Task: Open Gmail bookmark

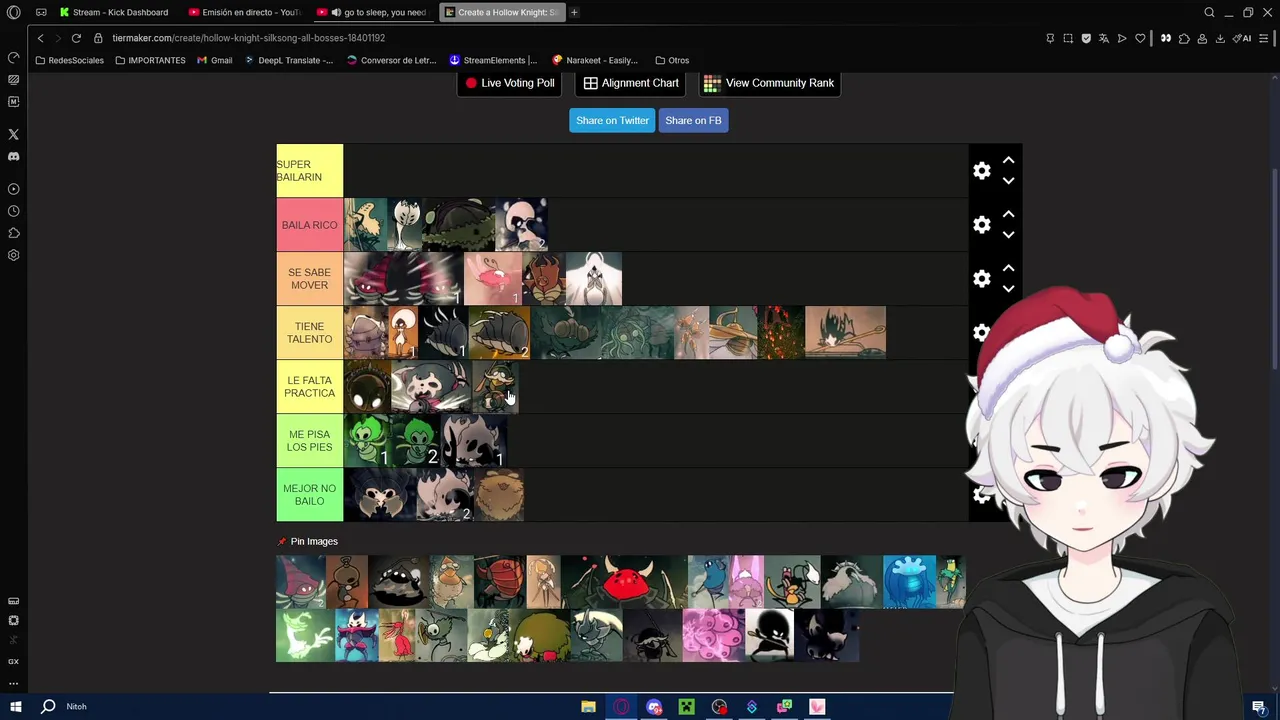Action: pos(214,60)
